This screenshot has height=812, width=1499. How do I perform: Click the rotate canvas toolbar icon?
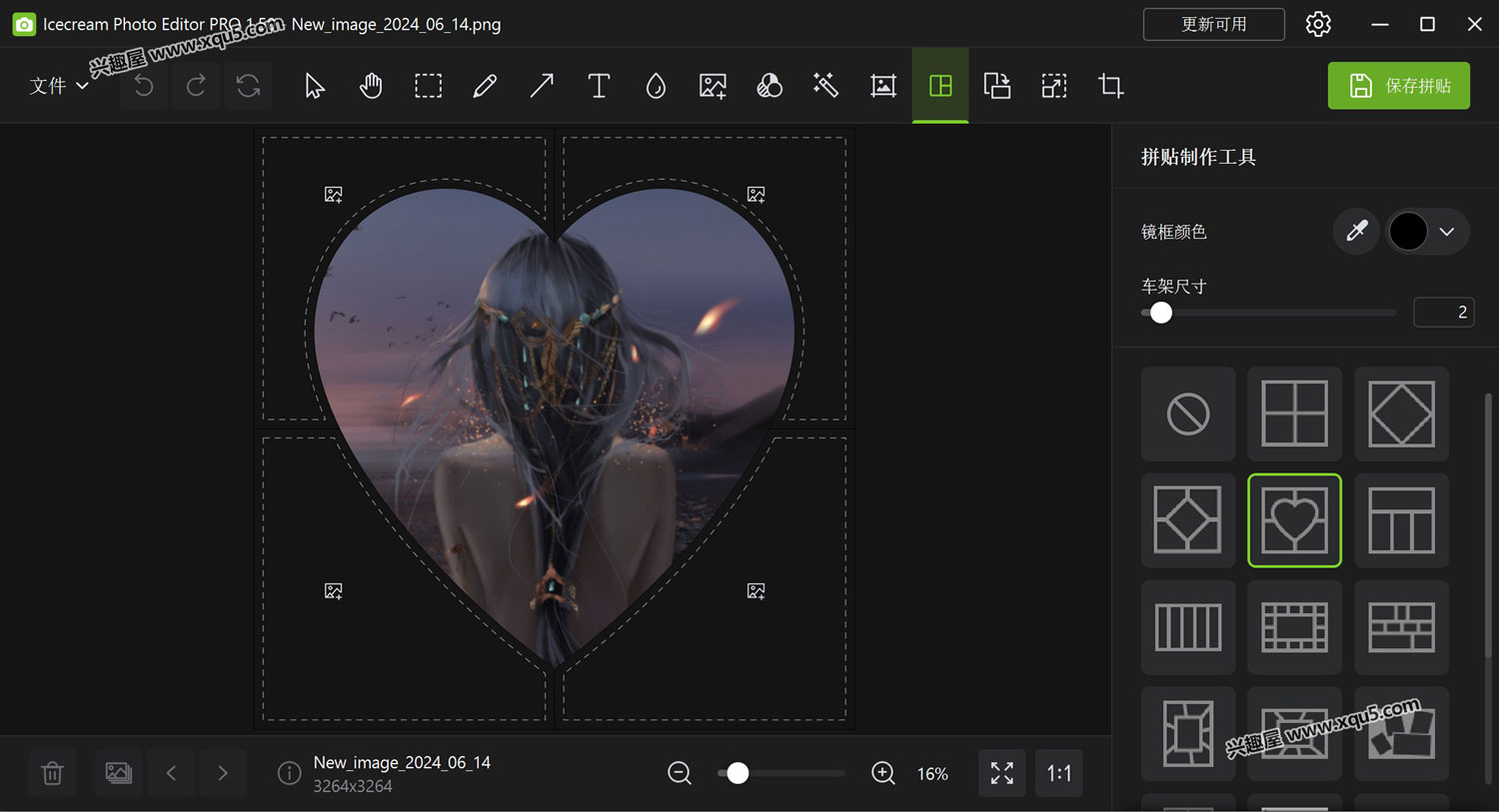(x=997, y=86)
